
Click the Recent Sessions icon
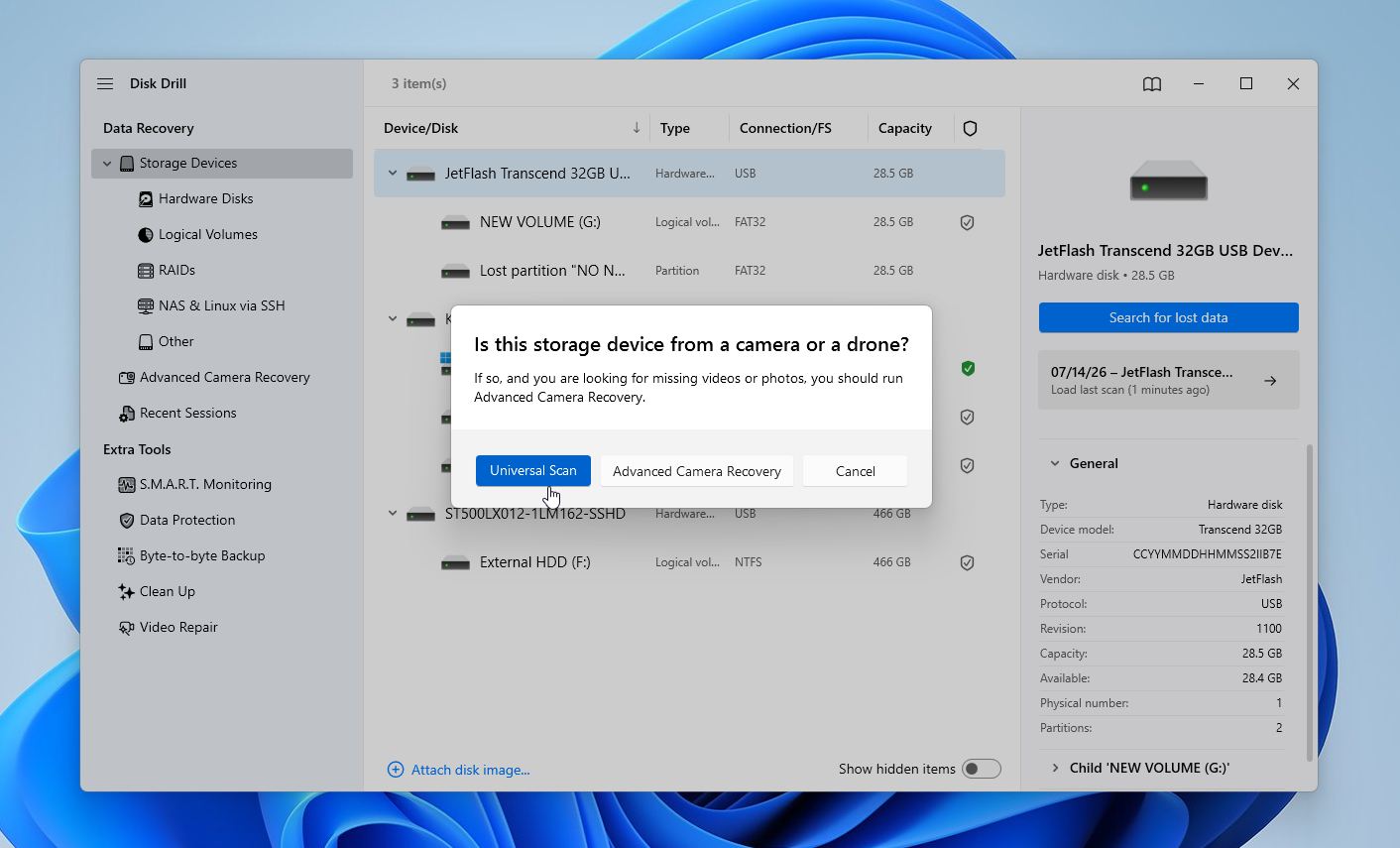pos(127,414)
